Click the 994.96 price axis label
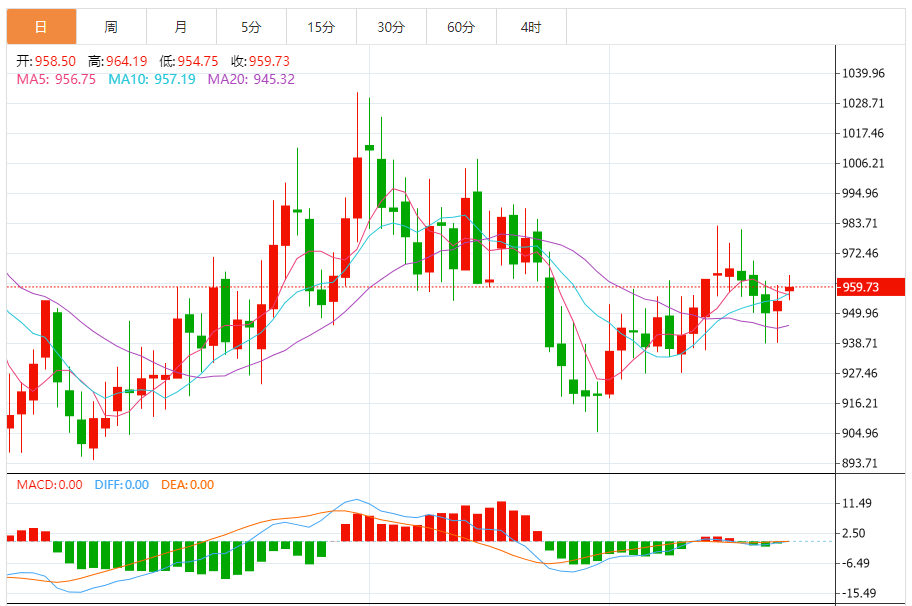This screenshot has height=606, width=912. click(x=860, y=193)
